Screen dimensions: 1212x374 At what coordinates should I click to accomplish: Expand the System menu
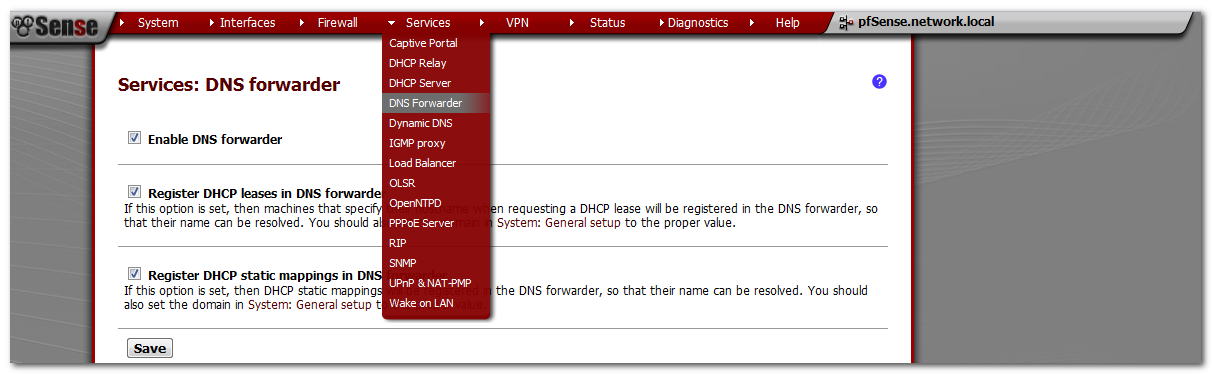(158, 23)
